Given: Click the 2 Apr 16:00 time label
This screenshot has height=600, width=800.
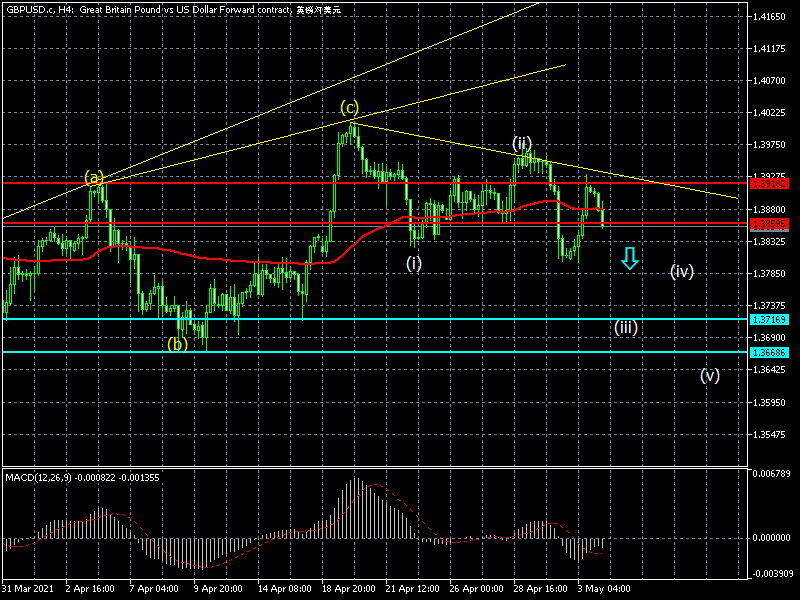Looking at the screenshot, I should coord(90,589).
